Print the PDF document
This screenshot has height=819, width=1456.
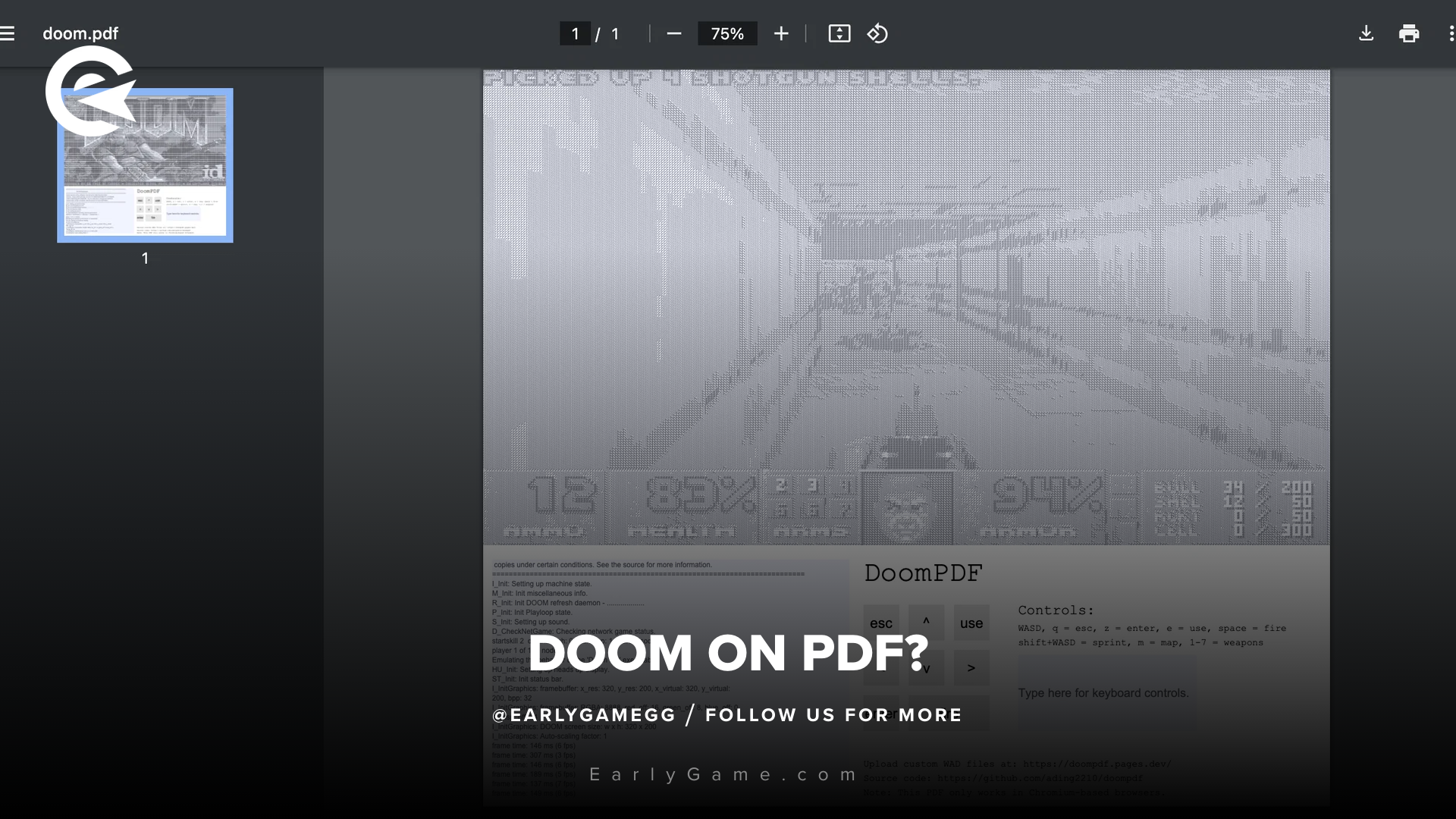[1409, 33]
